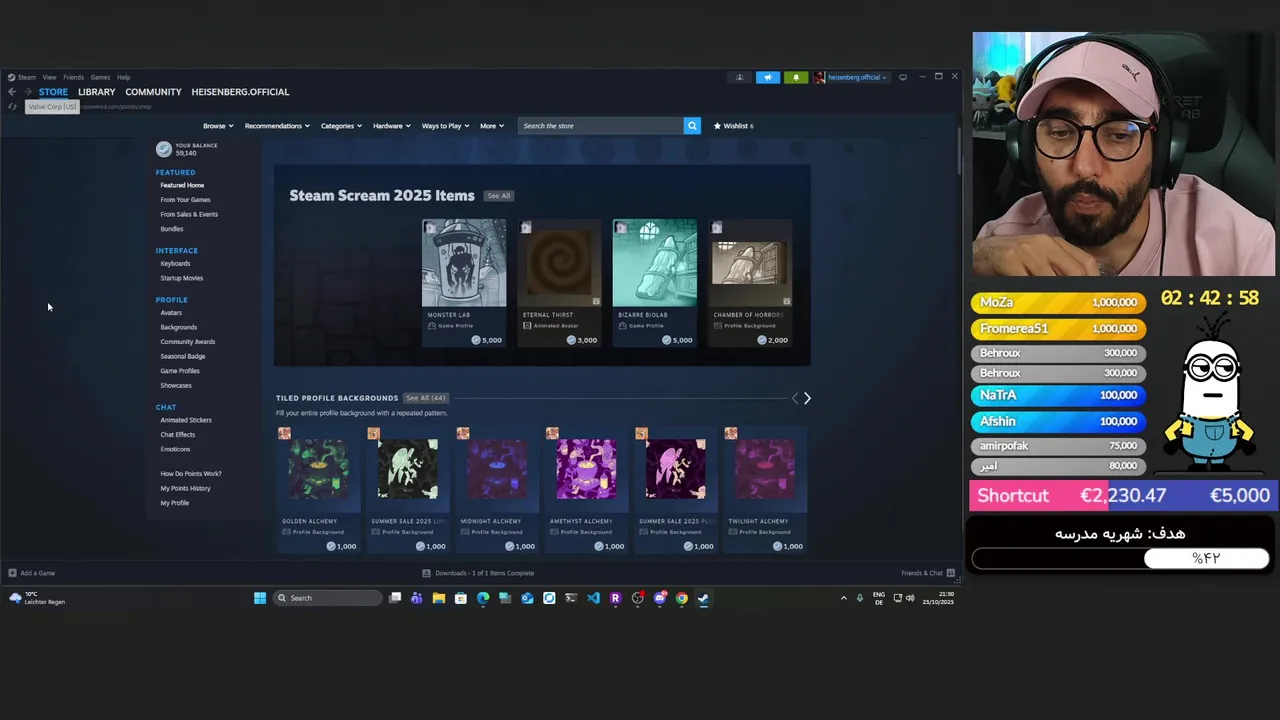Open the friends icon in Steam title bar

click(740, 77)
